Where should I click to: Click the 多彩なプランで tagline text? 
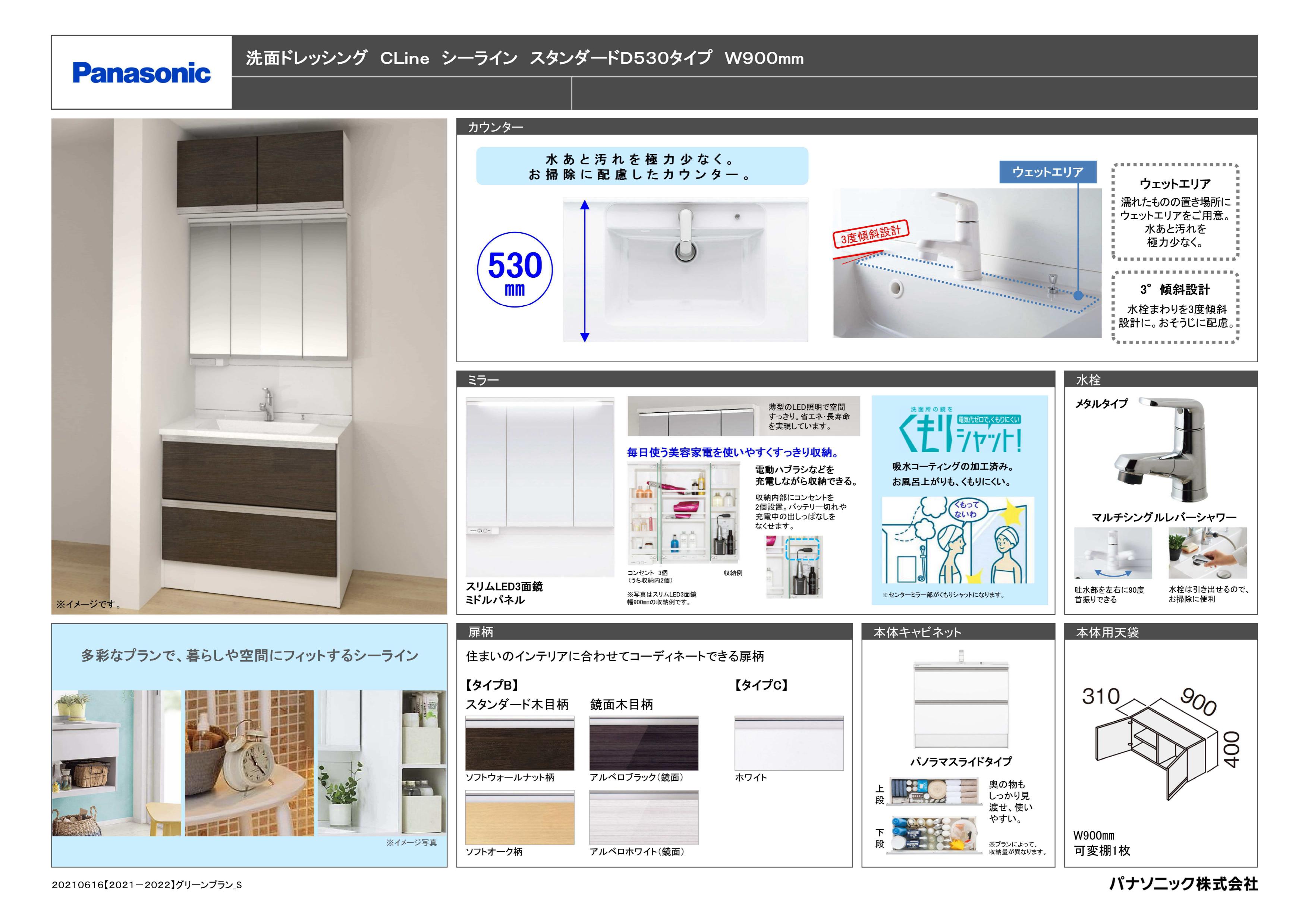(x=249, y=655)
